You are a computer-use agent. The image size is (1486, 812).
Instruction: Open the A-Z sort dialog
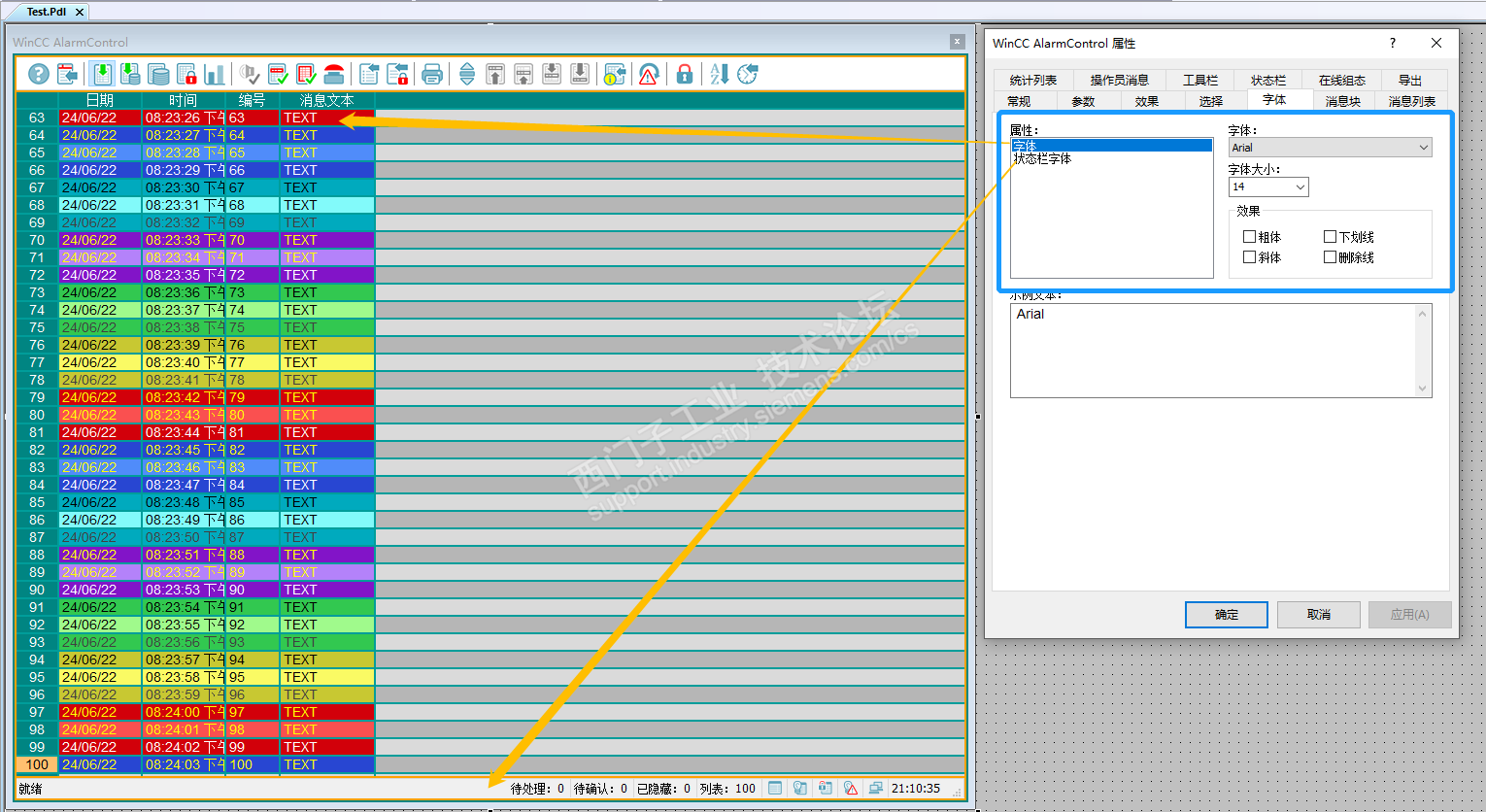click(x=720, y=74)
